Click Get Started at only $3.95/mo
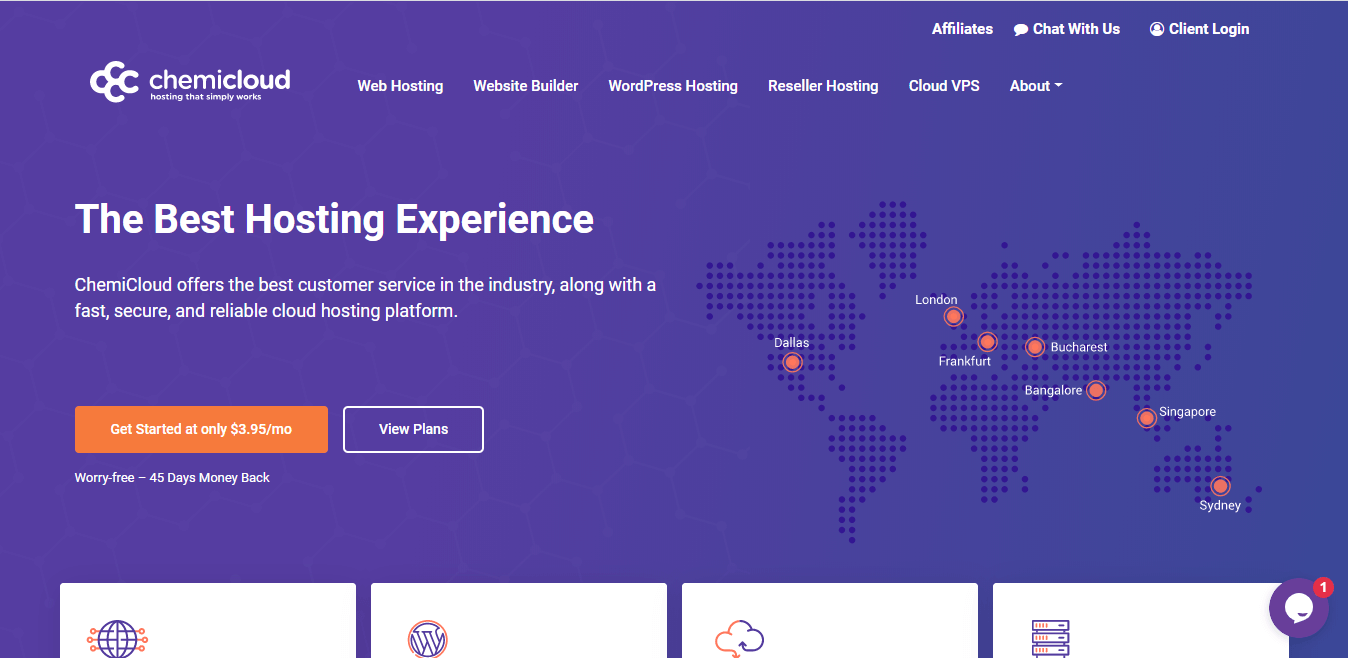The width and height of the screenshot is (1348, 658). pyautogui.click(x=201, y=429)
